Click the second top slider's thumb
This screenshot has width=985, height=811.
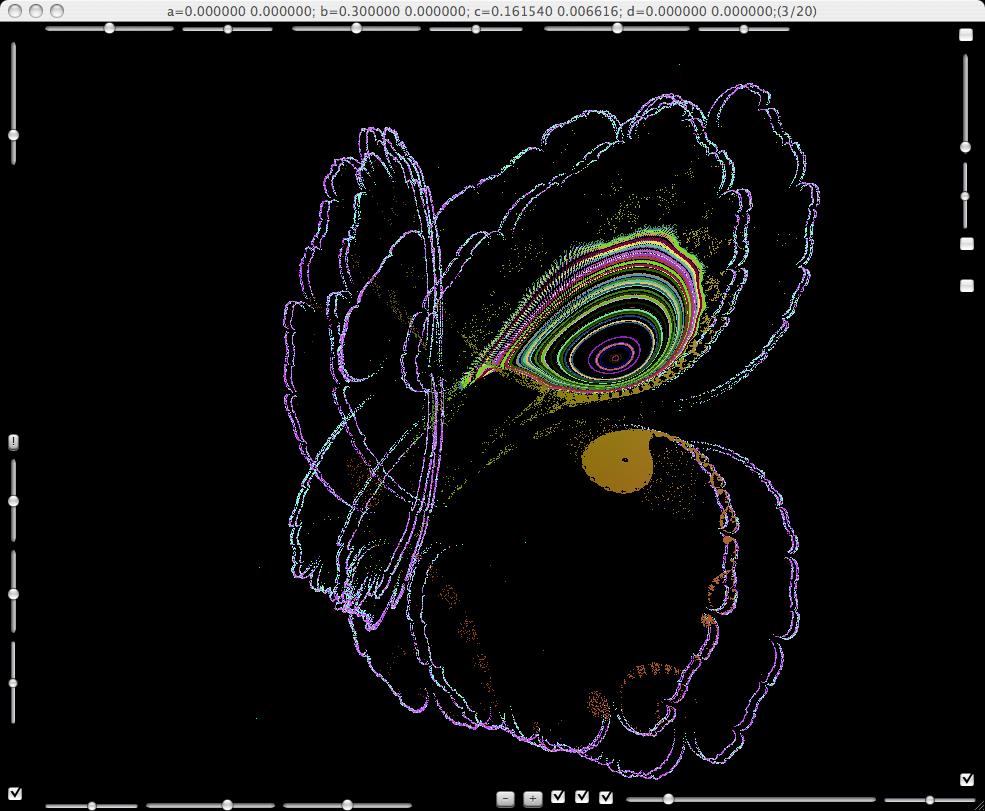[x=228, y=29]
